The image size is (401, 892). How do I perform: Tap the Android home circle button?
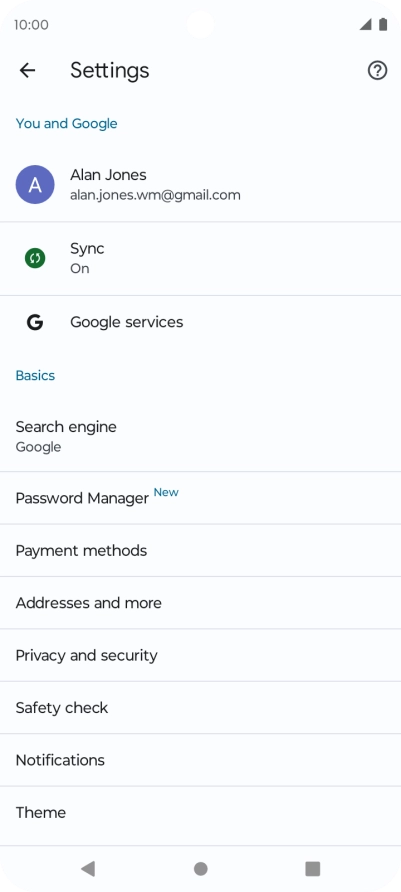click(200, 868)
